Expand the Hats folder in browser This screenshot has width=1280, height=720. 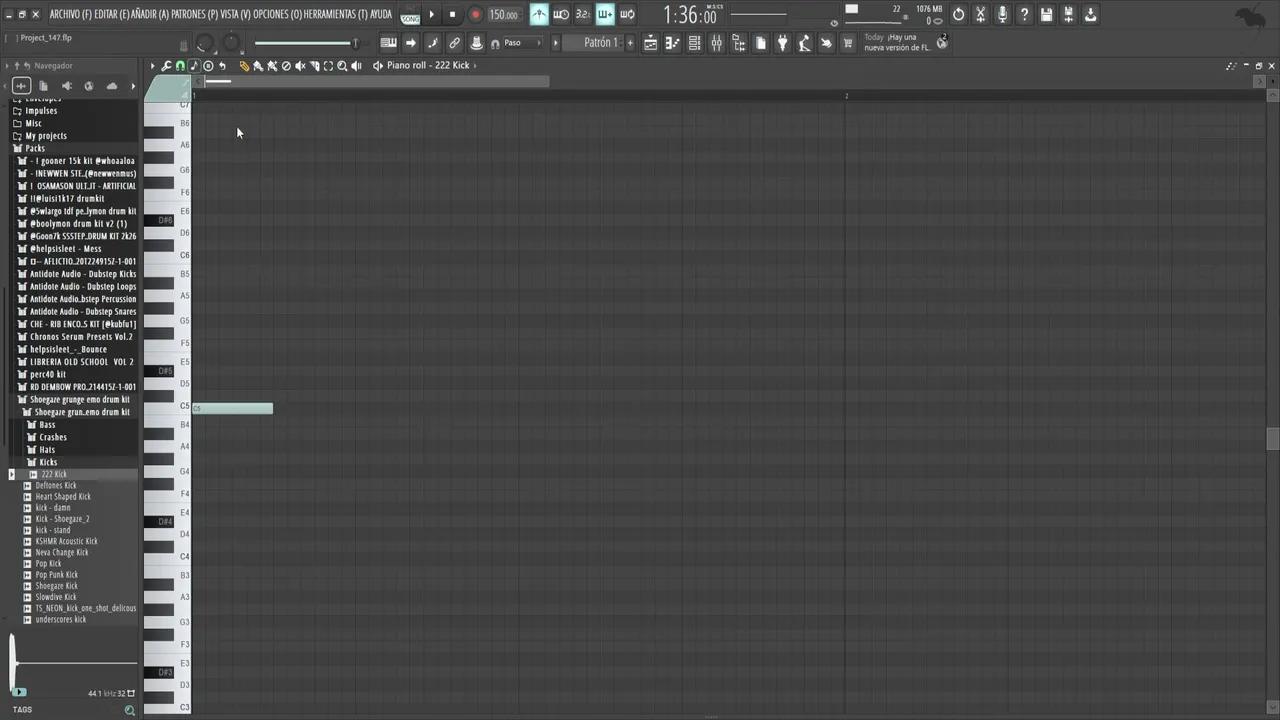tap(47, 450)
